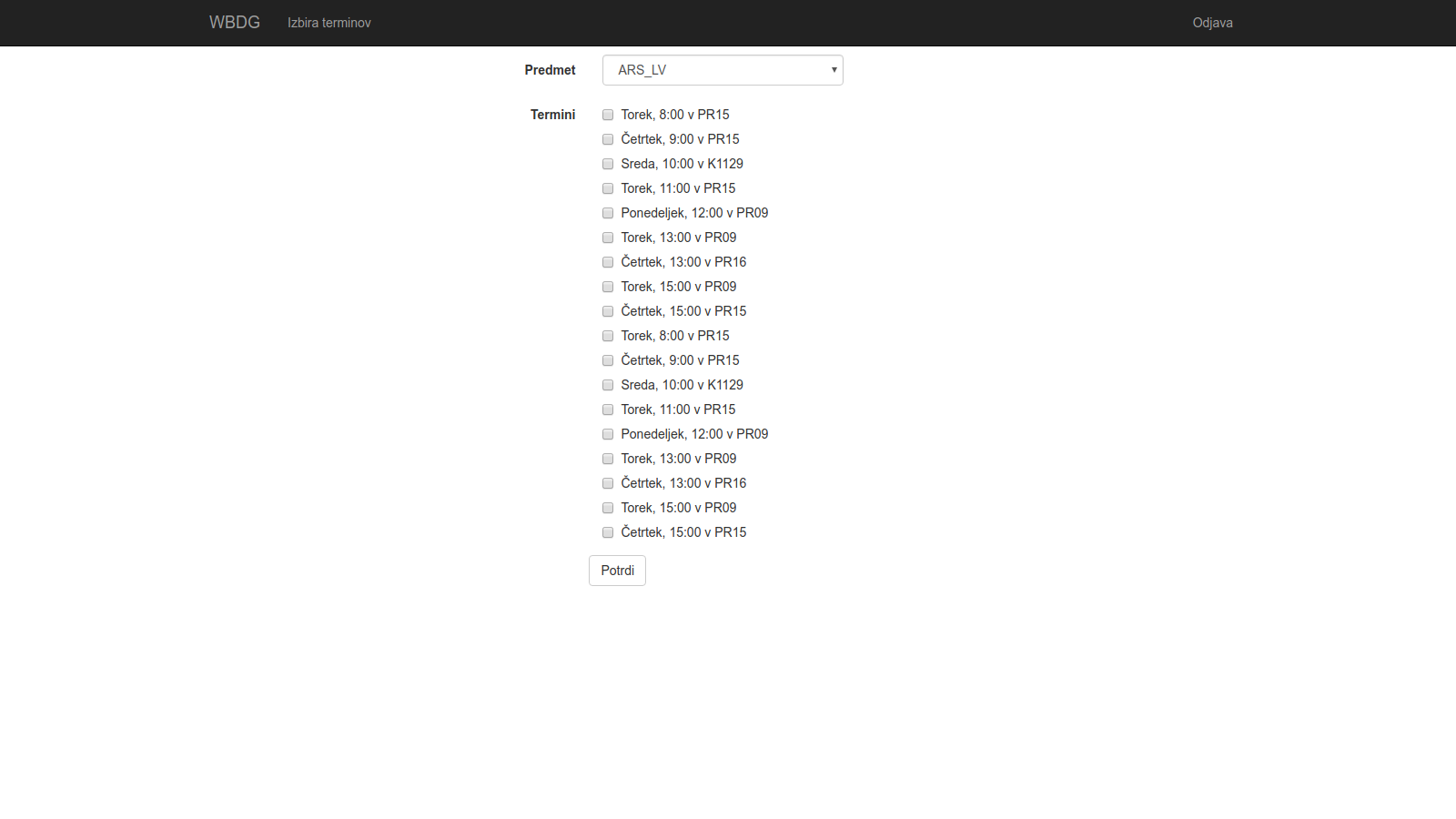Enable the first Torek, 11:00 v PR15 option
The width and height of the screenshot is (1456, 819).
coord(608,188)
